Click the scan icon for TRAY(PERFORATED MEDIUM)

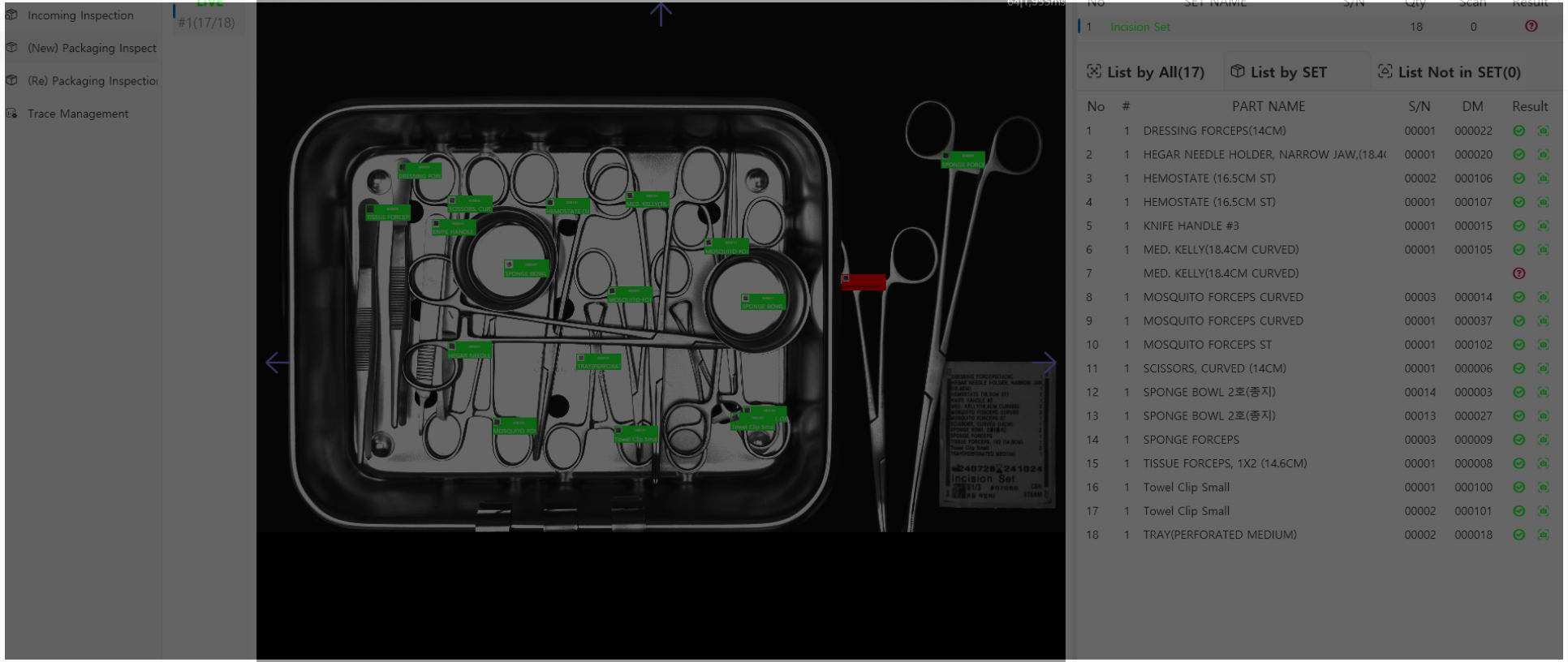click(1543, 535)
